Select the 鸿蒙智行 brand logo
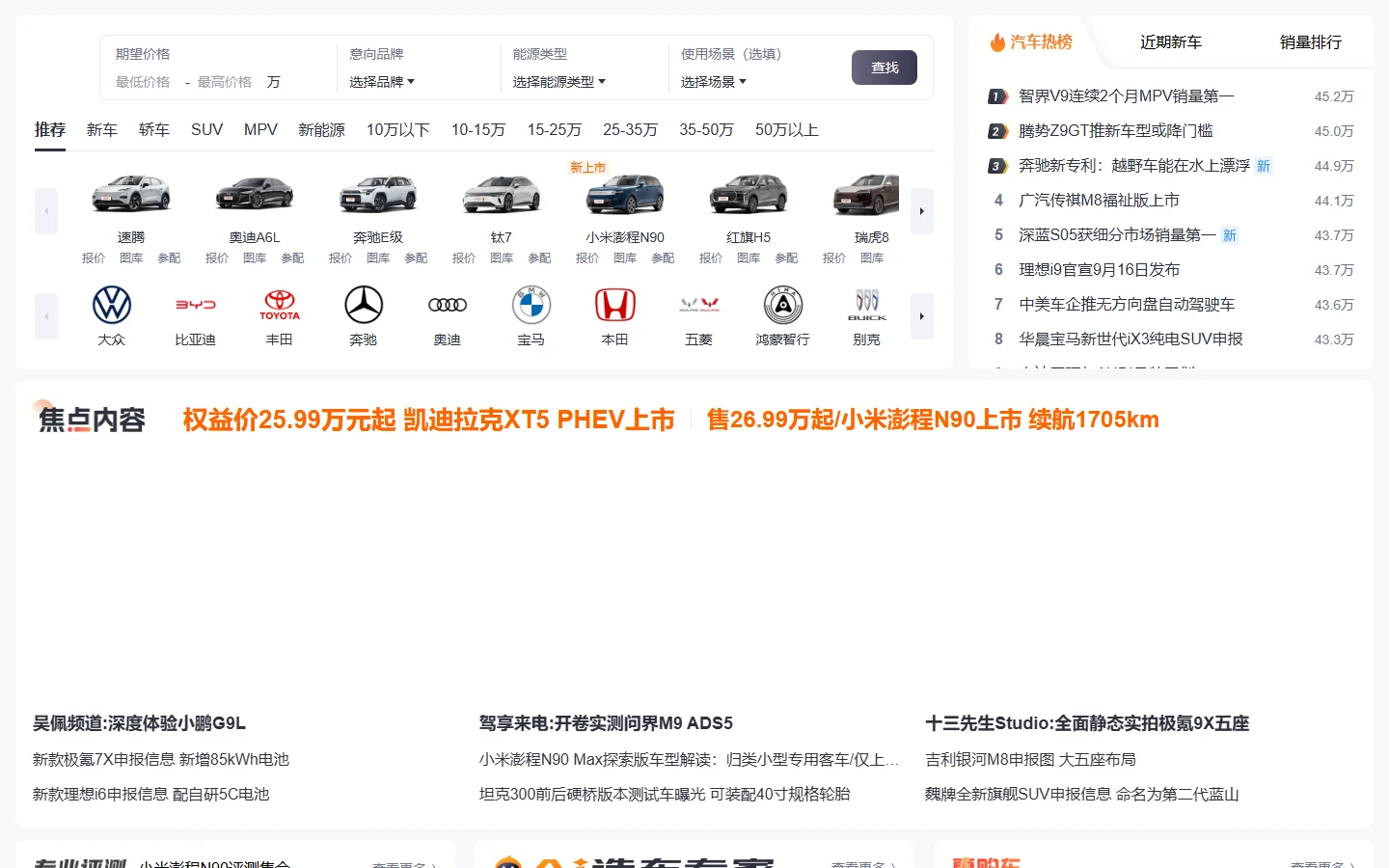 point(783,306)
